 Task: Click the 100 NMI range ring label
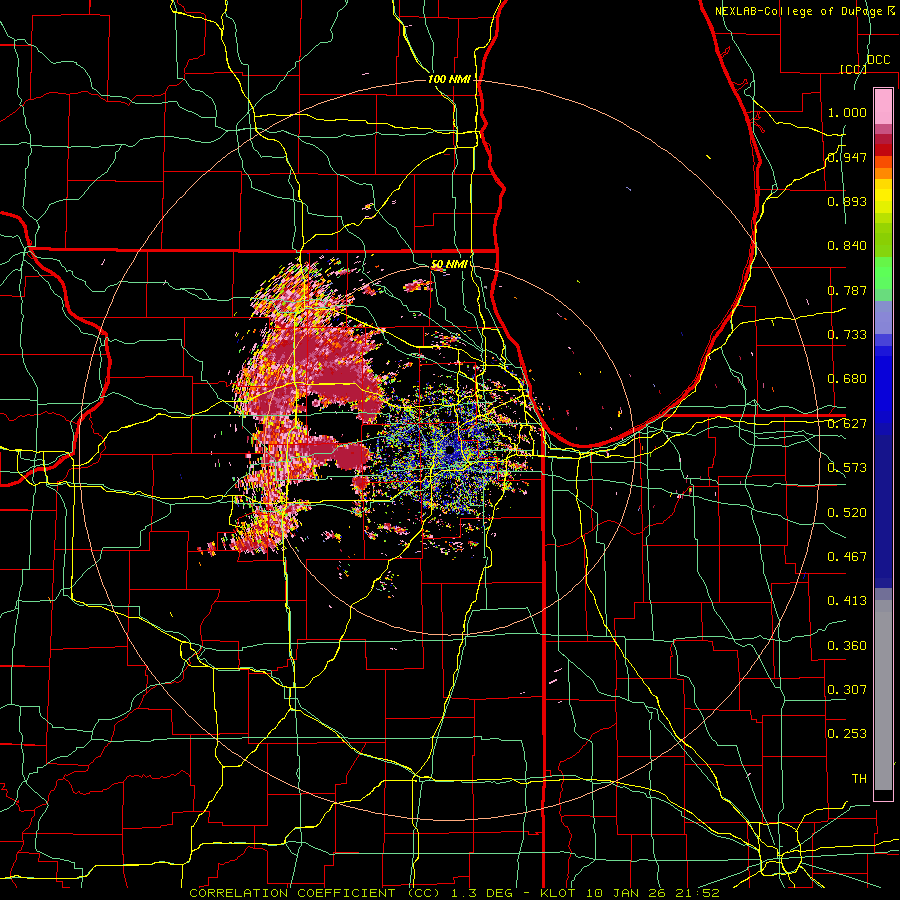[x=449, y=79]
